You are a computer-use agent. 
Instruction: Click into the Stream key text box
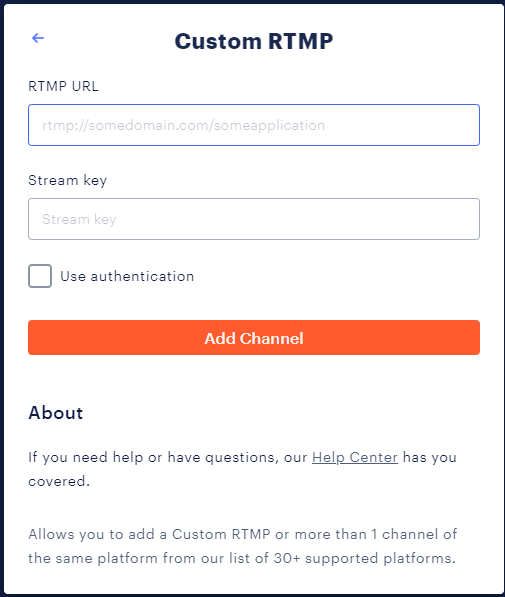[x=254, y=219]
